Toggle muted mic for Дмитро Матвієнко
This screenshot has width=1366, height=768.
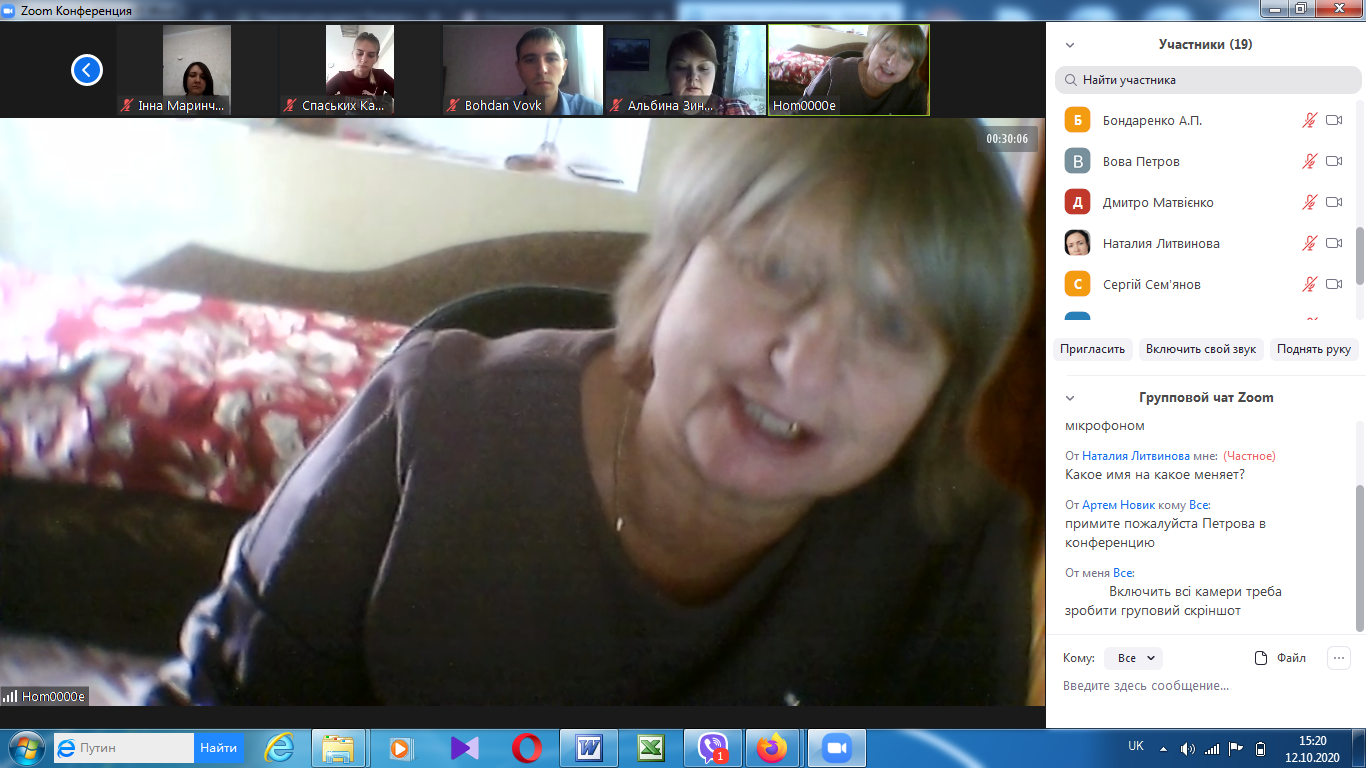[x=1309, y=202]
